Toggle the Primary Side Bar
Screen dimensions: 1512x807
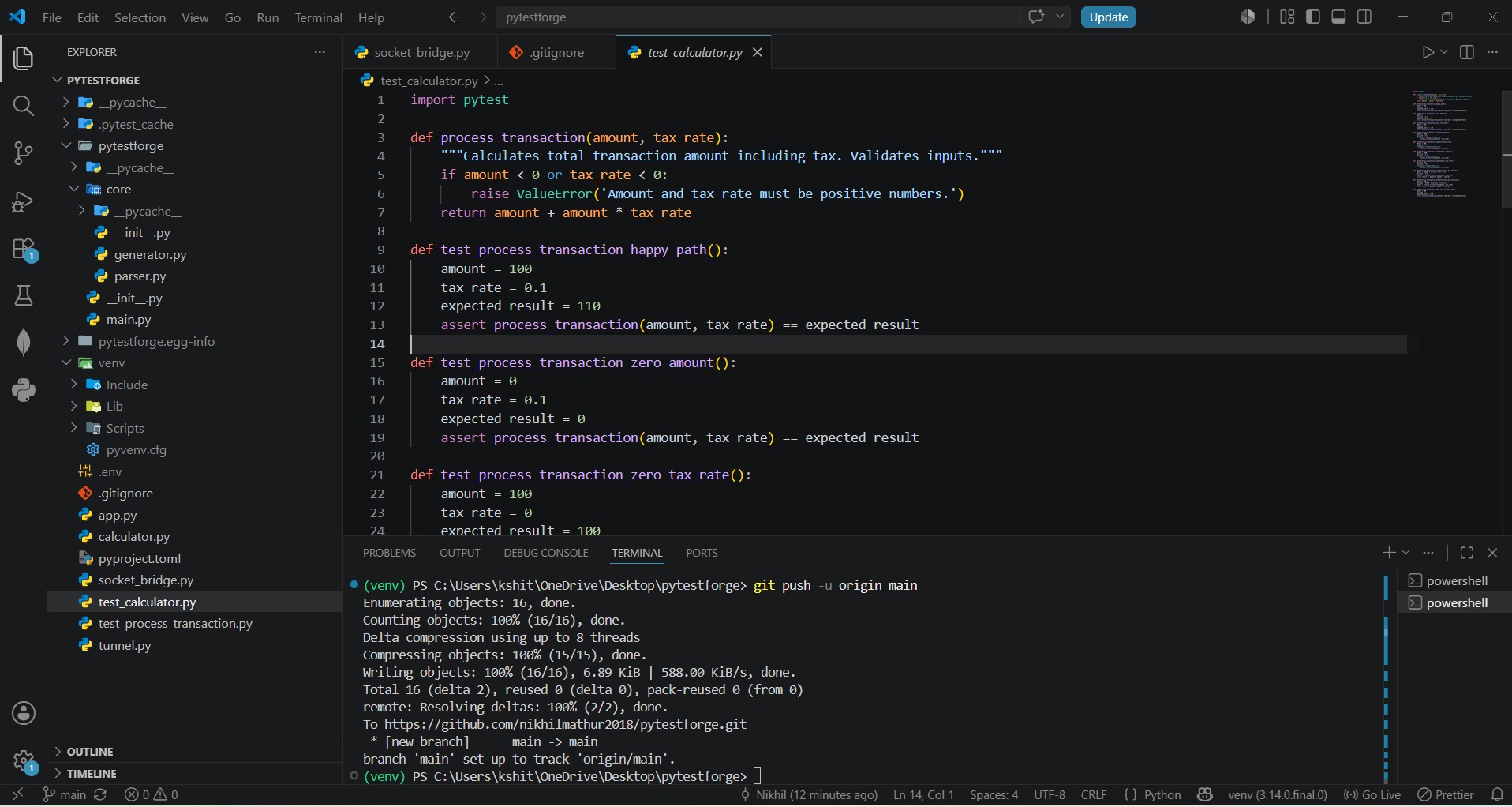1313,17
